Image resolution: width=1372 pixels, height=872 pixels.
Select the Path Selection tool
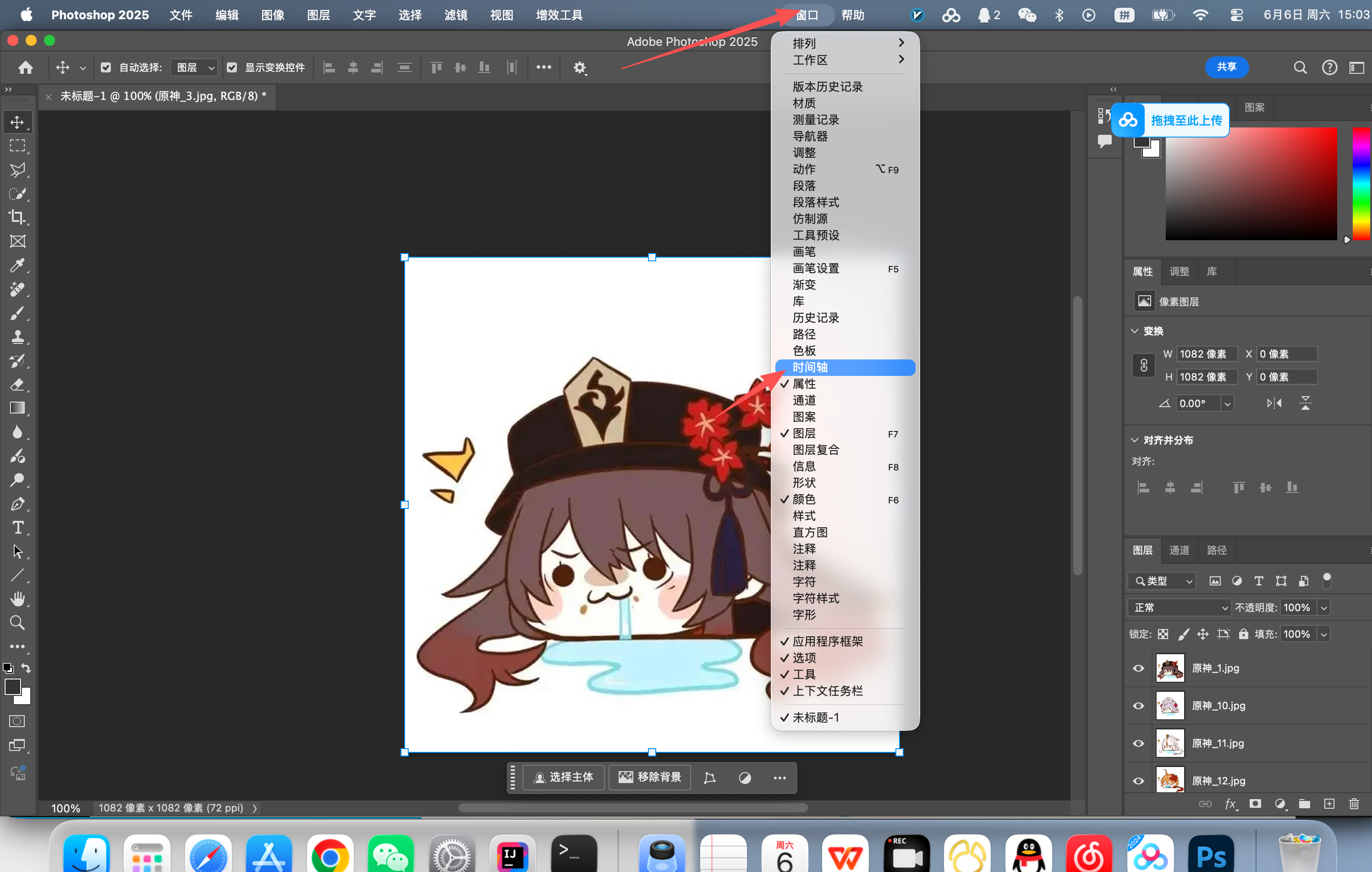pos(18,552)
